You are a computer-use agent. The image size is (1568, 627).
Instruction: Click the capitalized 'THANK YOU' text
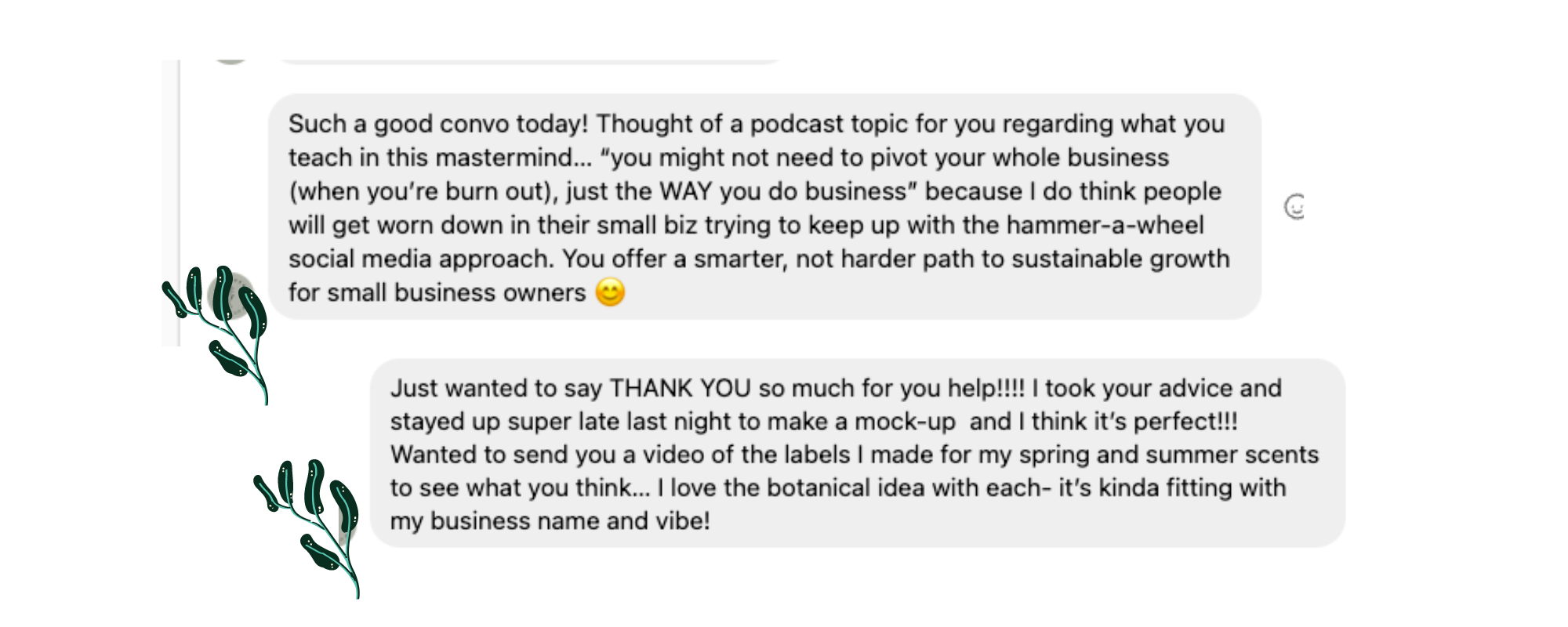tap(680, 388)
